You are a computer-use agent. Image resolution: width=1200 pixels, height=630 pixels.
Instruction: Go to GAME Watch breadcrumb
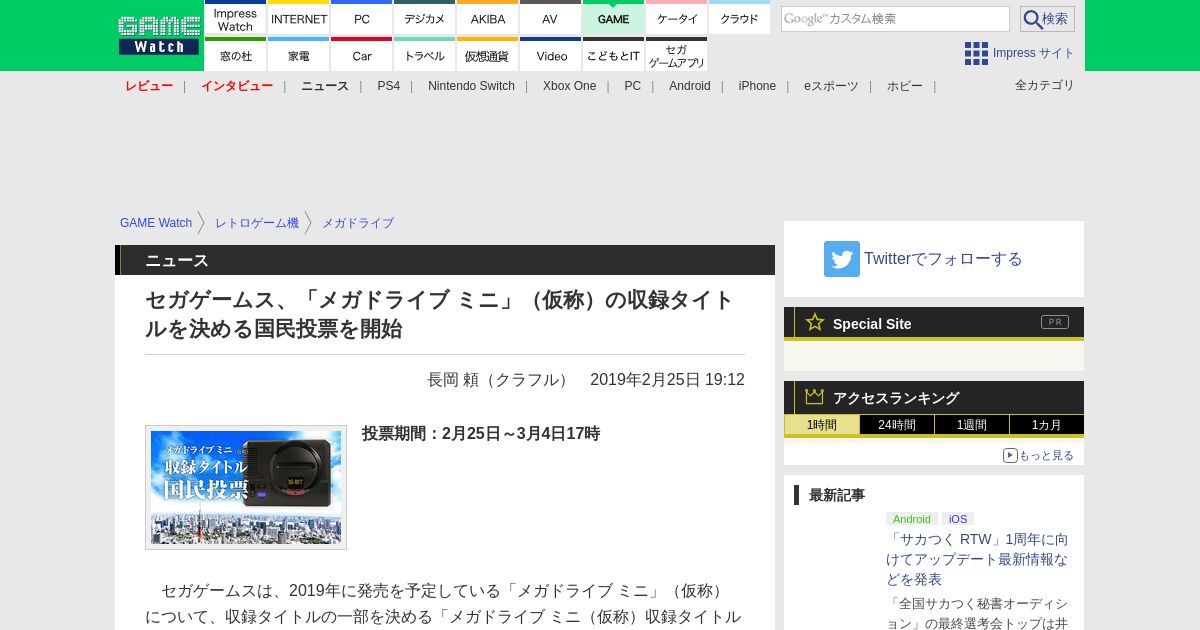156,223
